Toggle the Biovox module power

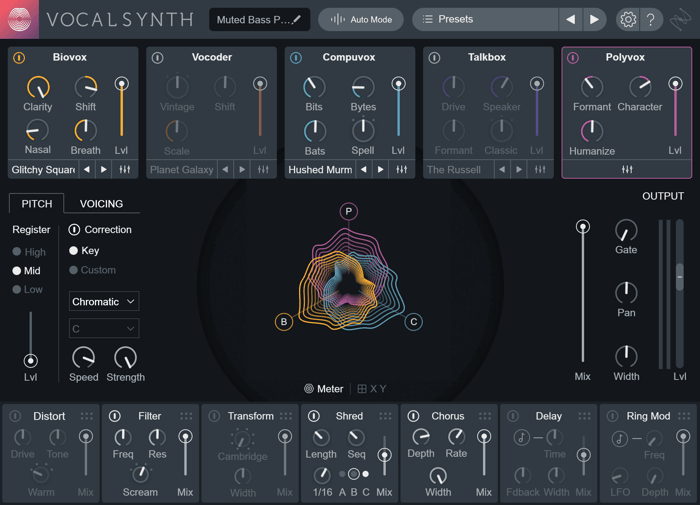click(19, 58)
